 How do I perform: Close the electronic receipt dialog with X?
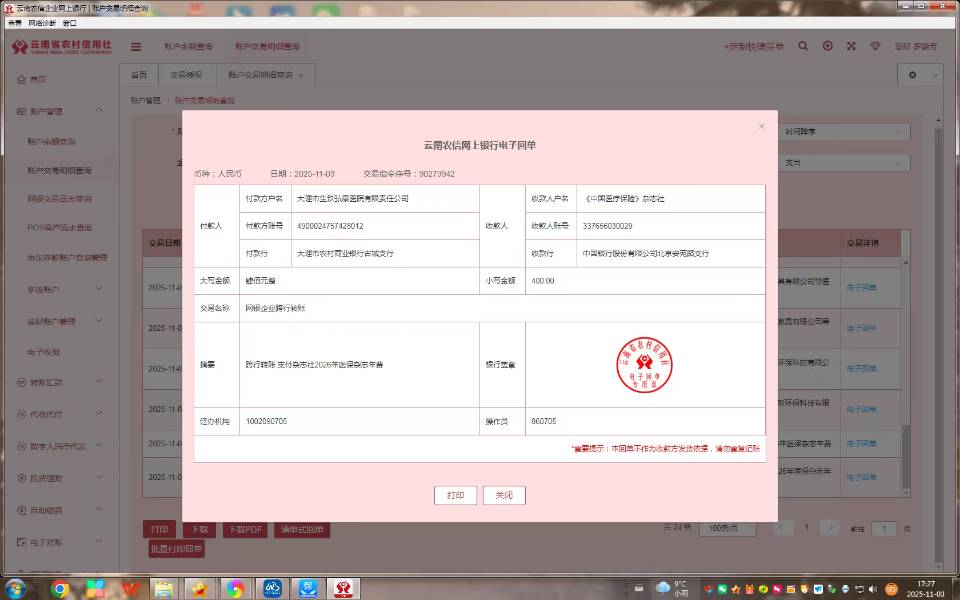click(762, 126)
